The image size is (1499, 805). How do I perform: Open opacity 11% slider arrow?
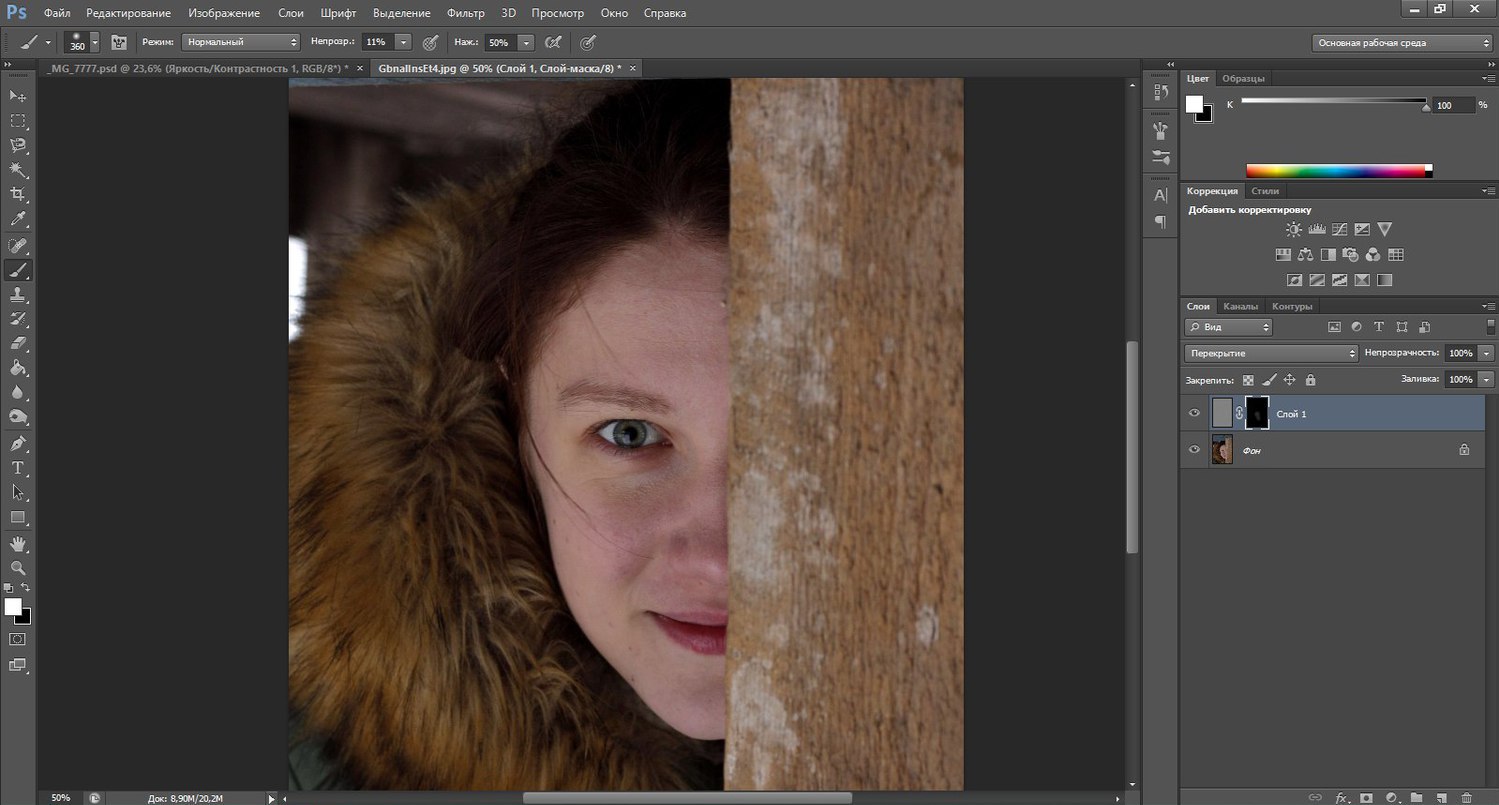click(403, 43)
